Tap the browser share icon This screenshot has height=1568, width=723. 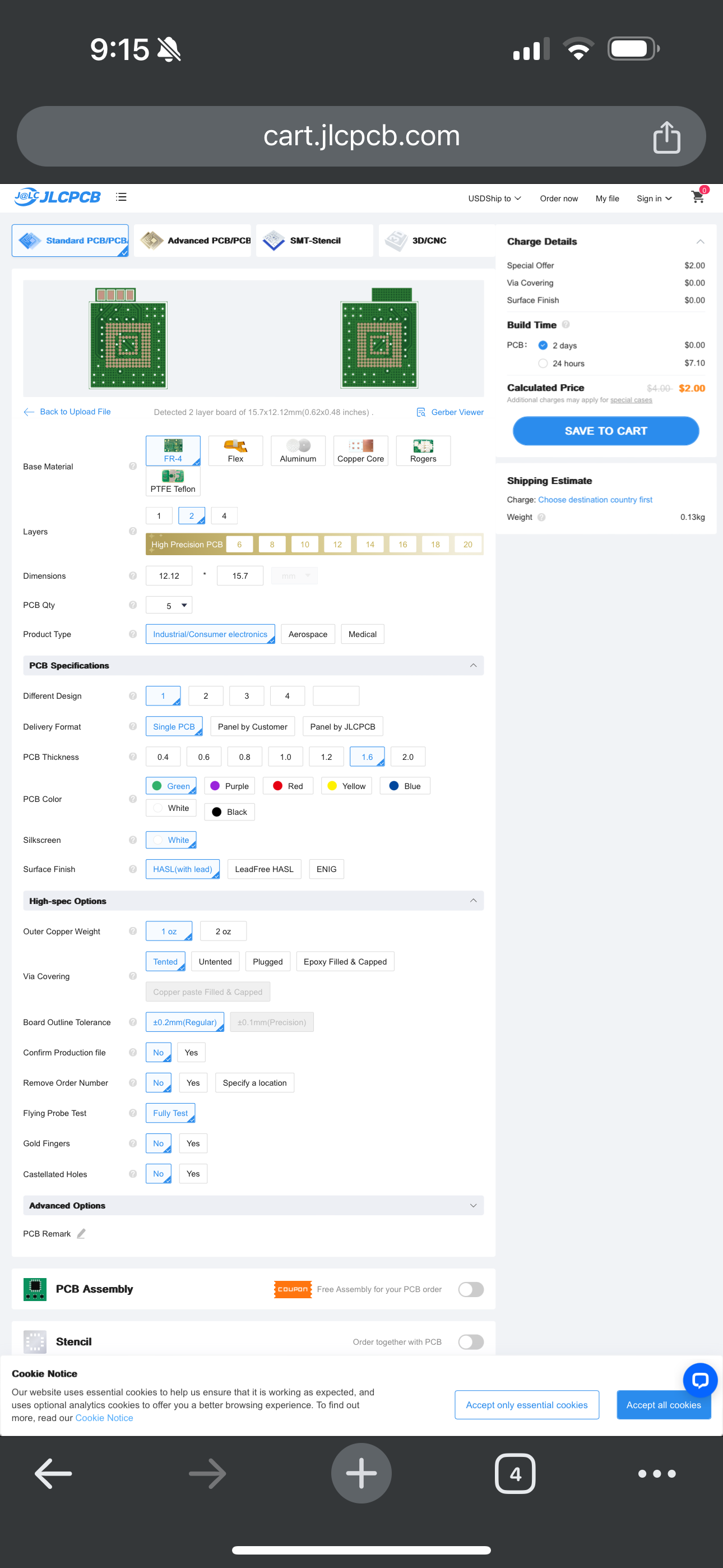pos(666,137)
